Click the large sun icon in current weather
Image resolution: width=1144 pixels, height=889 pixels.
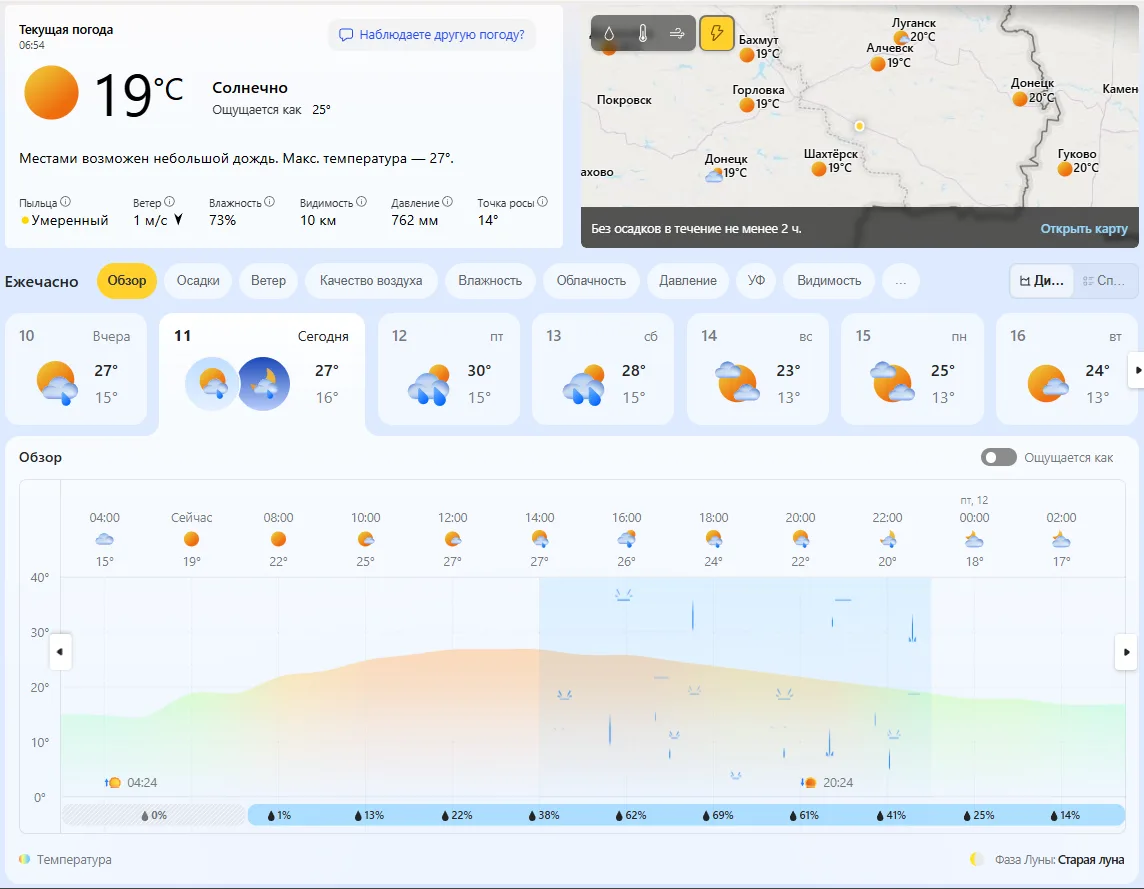click(51, 93)
